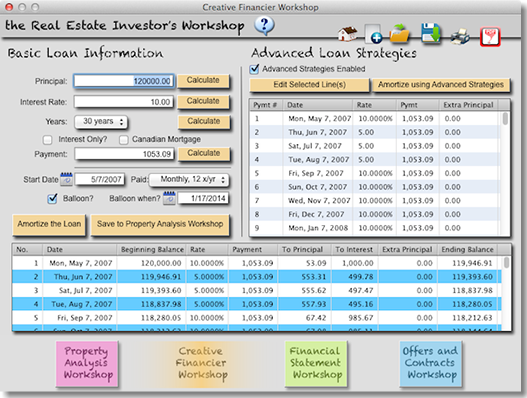Save using floppy disk icon
527x398 pixels.
[431, 33]
